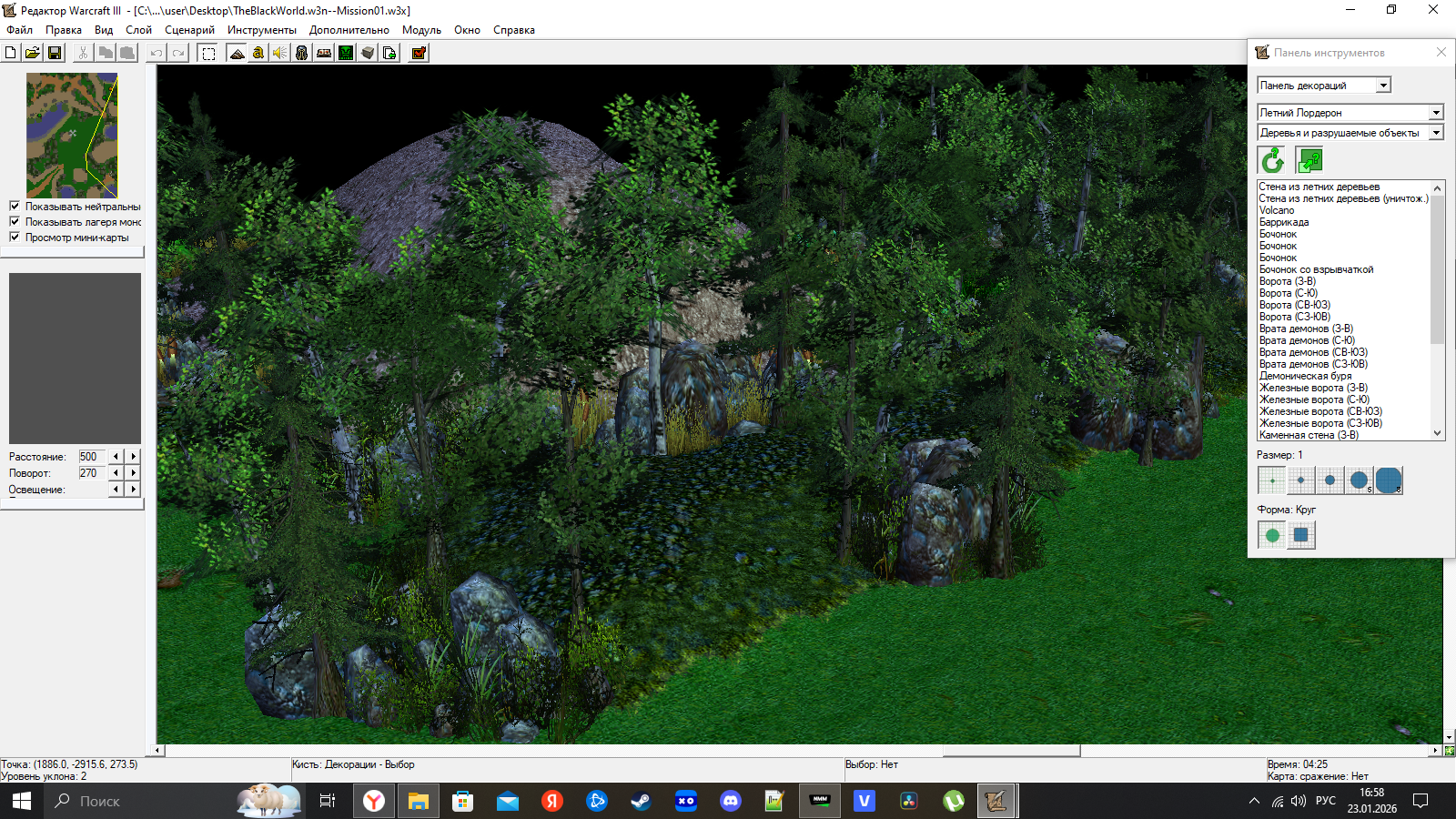This screenshot has height=819, width=1456.
Task: Toggle the green random scale button
Action: click(1309, 161)
